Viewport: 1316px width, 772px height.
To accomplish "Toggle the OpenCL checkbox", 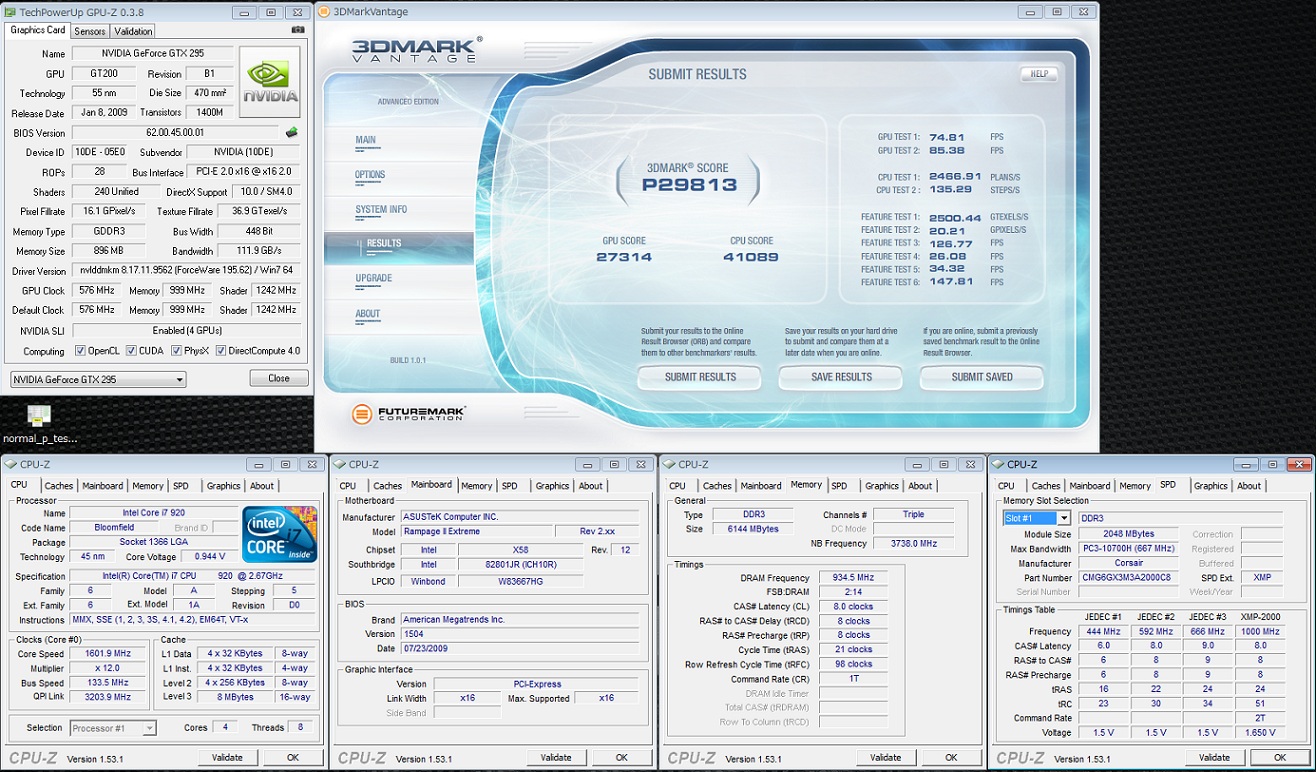I will (x=81, y=351).
